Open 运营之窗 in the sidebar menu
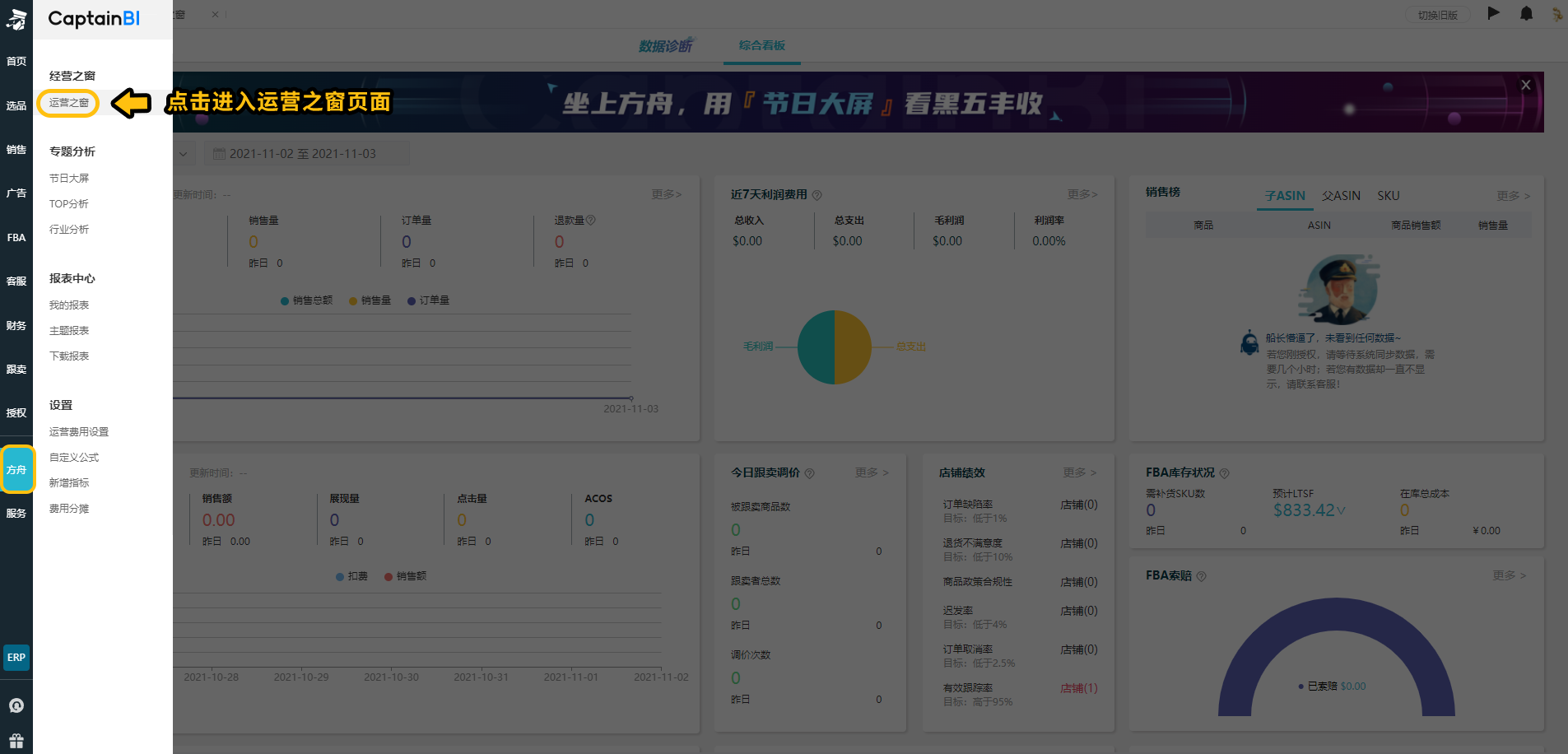The image size is (1568, 754). coord(68,103)
